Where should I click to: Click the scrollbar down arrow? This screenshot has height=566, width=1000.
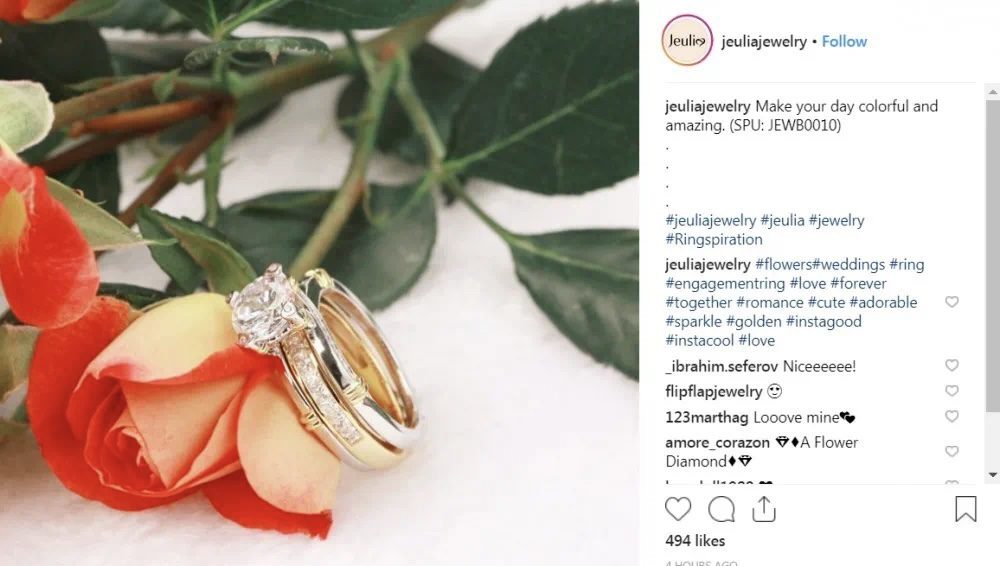[992, 475]
